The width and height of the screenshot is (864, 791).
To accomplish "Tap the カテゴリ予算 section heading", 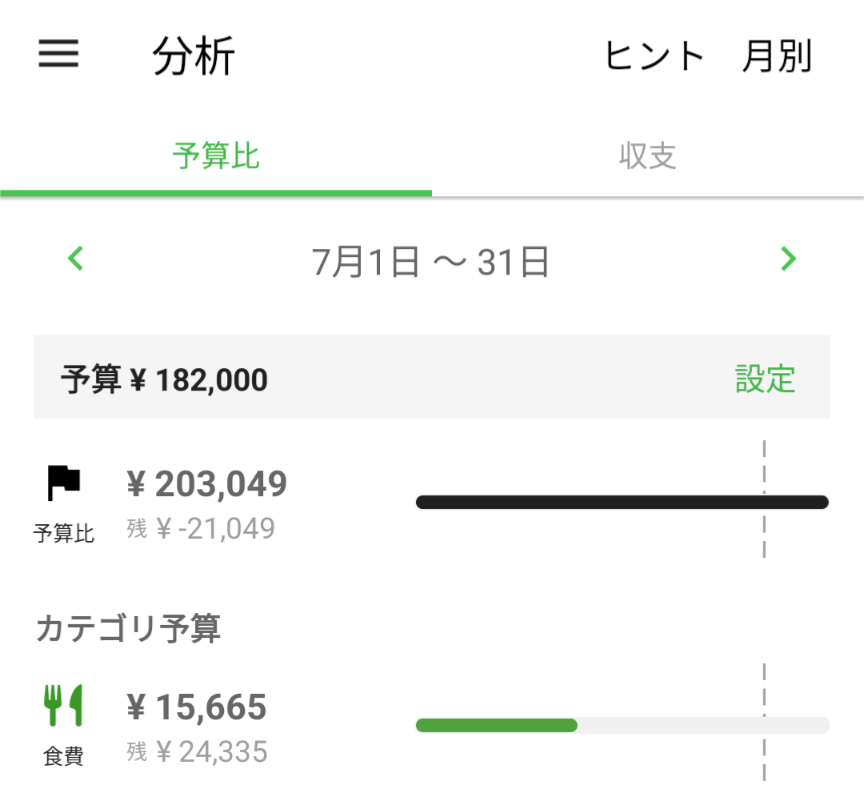I will [128, 628].
